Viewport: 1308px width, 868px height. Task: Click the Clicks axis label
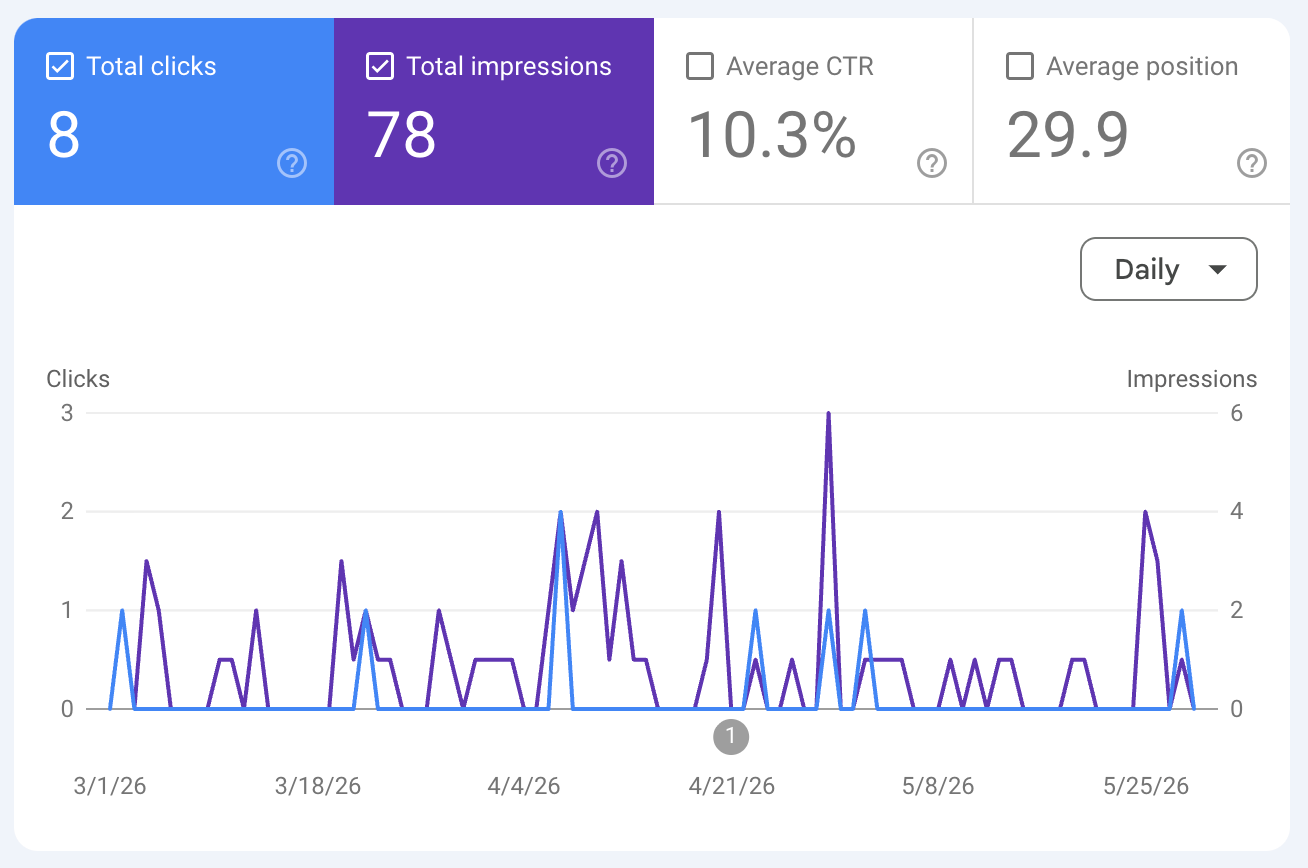click(78, 379)
